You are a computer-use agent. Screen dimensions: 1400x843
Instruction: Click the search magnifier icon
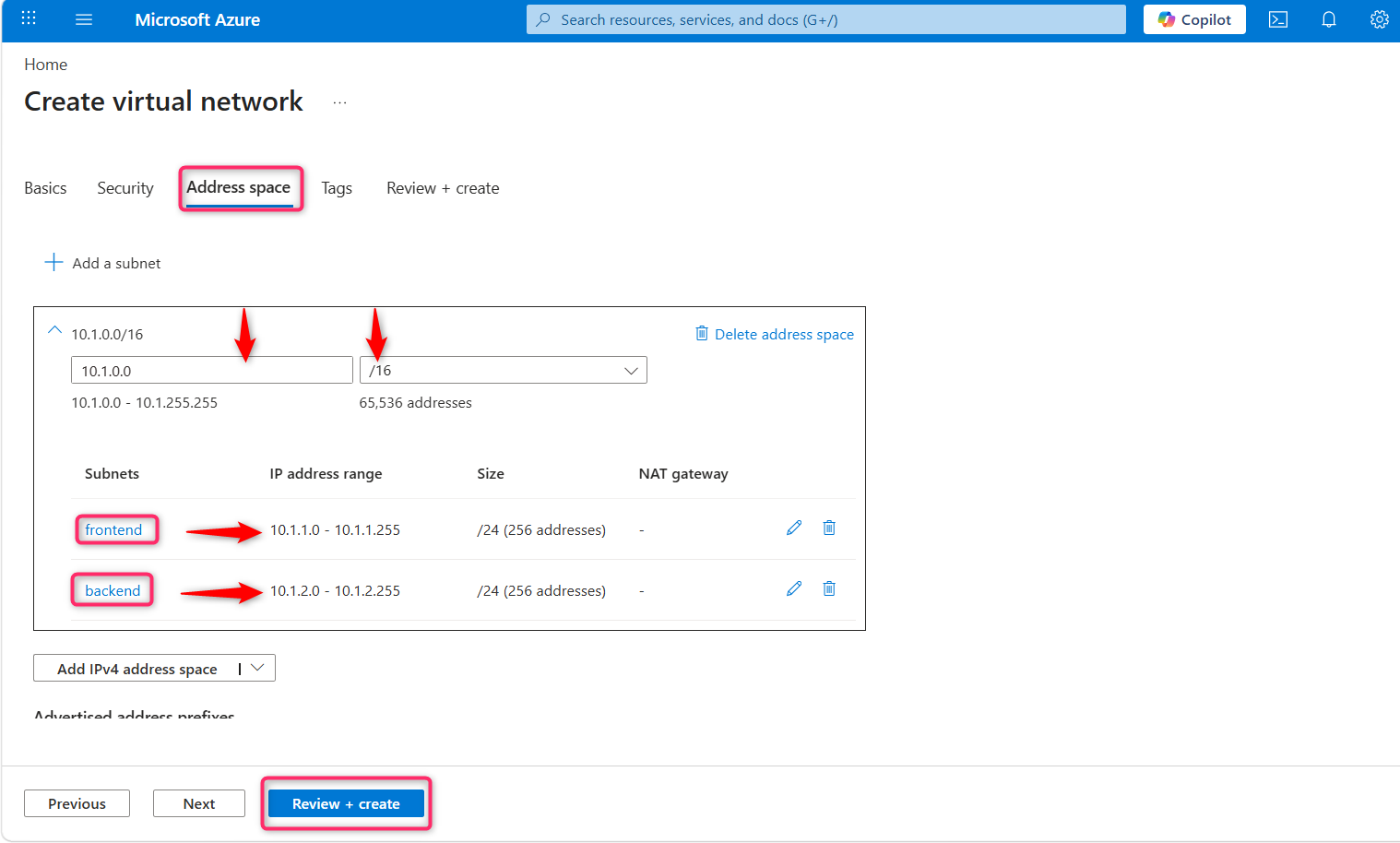543,19
